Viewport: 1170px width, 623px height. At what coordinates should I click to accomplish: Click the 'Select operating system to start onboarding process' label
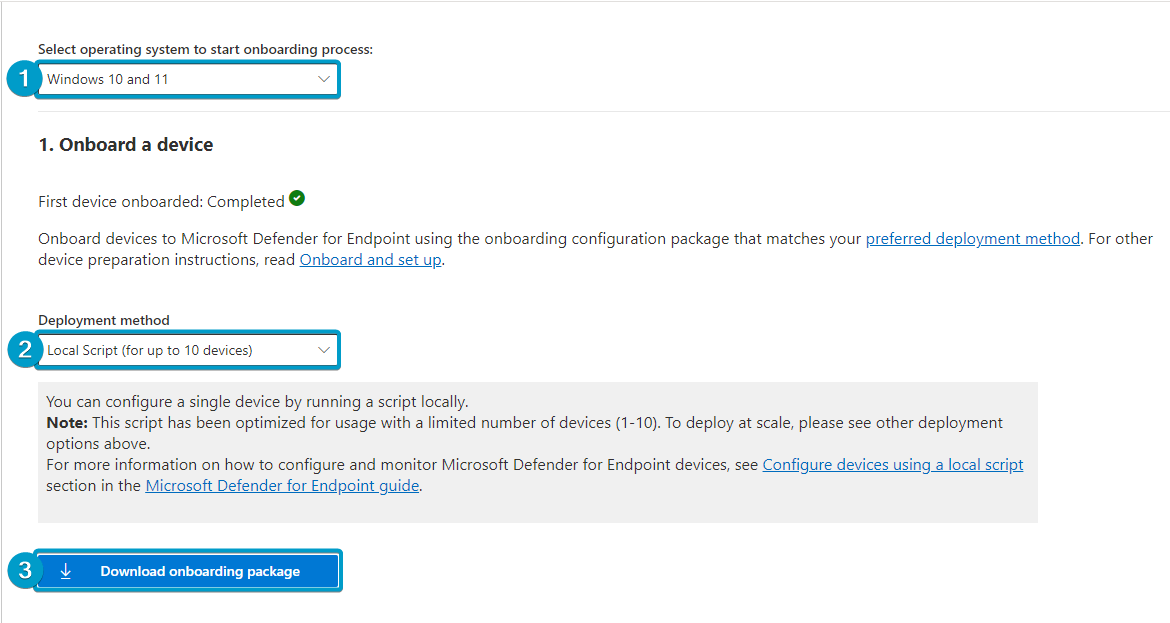(x=205, y=49)
